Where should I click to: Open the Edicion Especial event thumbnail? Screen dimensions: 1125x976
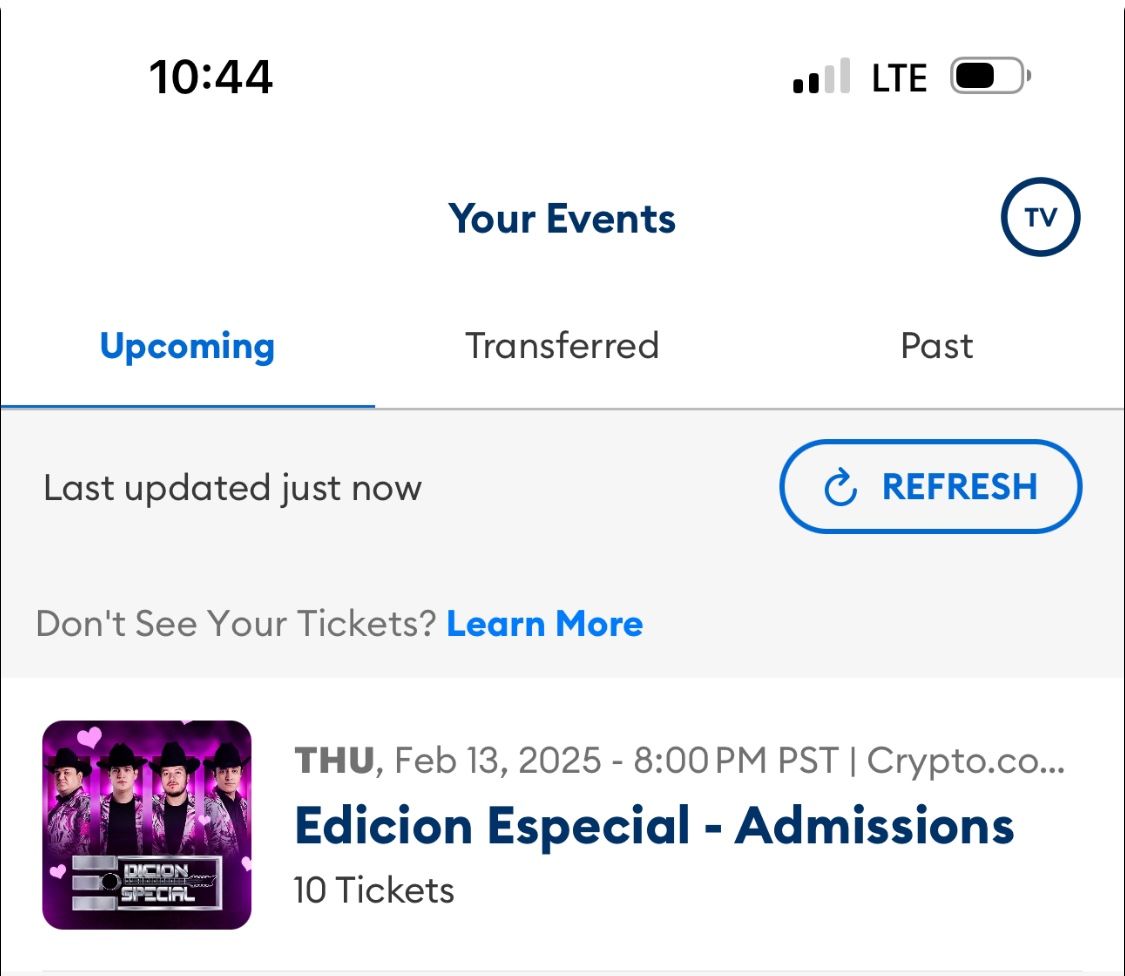147,825
